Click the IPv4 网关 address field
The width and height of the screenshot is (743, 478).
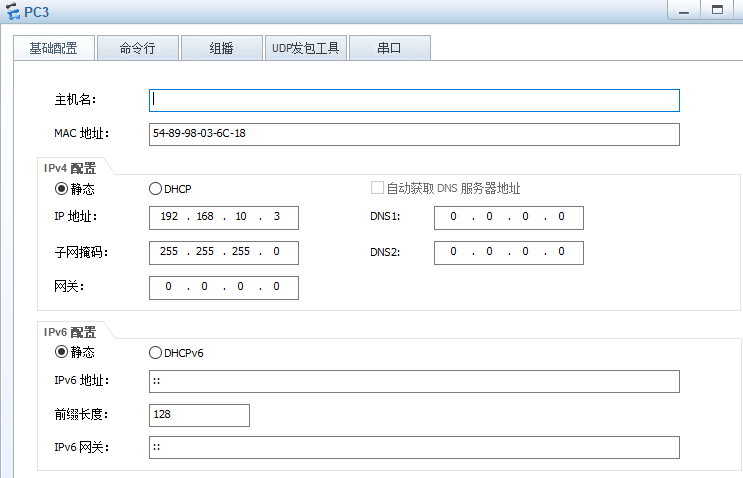[224, 288]
